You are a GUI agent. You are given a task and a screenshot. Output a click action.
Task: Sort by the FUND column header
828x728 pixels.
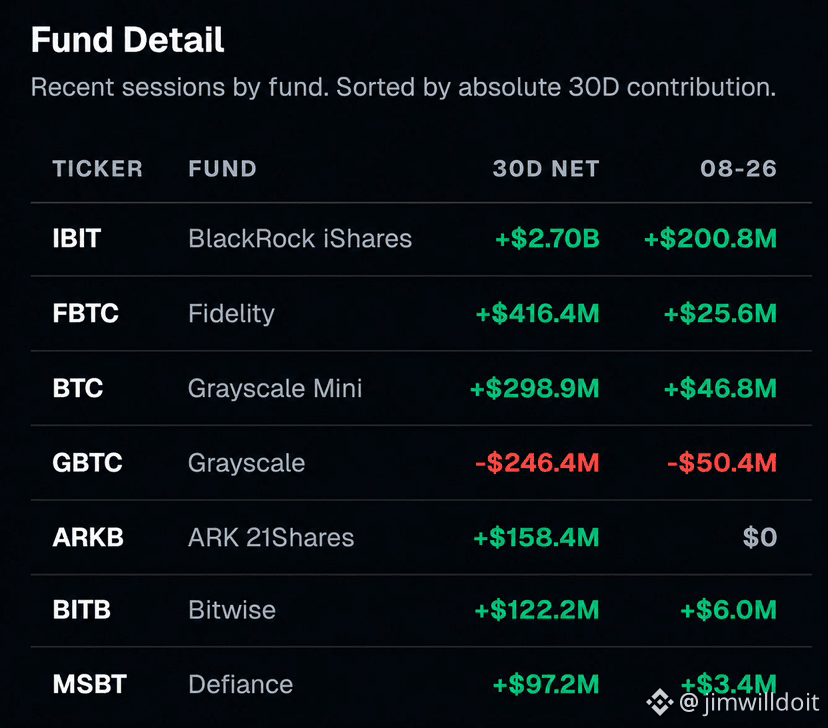[222, 169]
